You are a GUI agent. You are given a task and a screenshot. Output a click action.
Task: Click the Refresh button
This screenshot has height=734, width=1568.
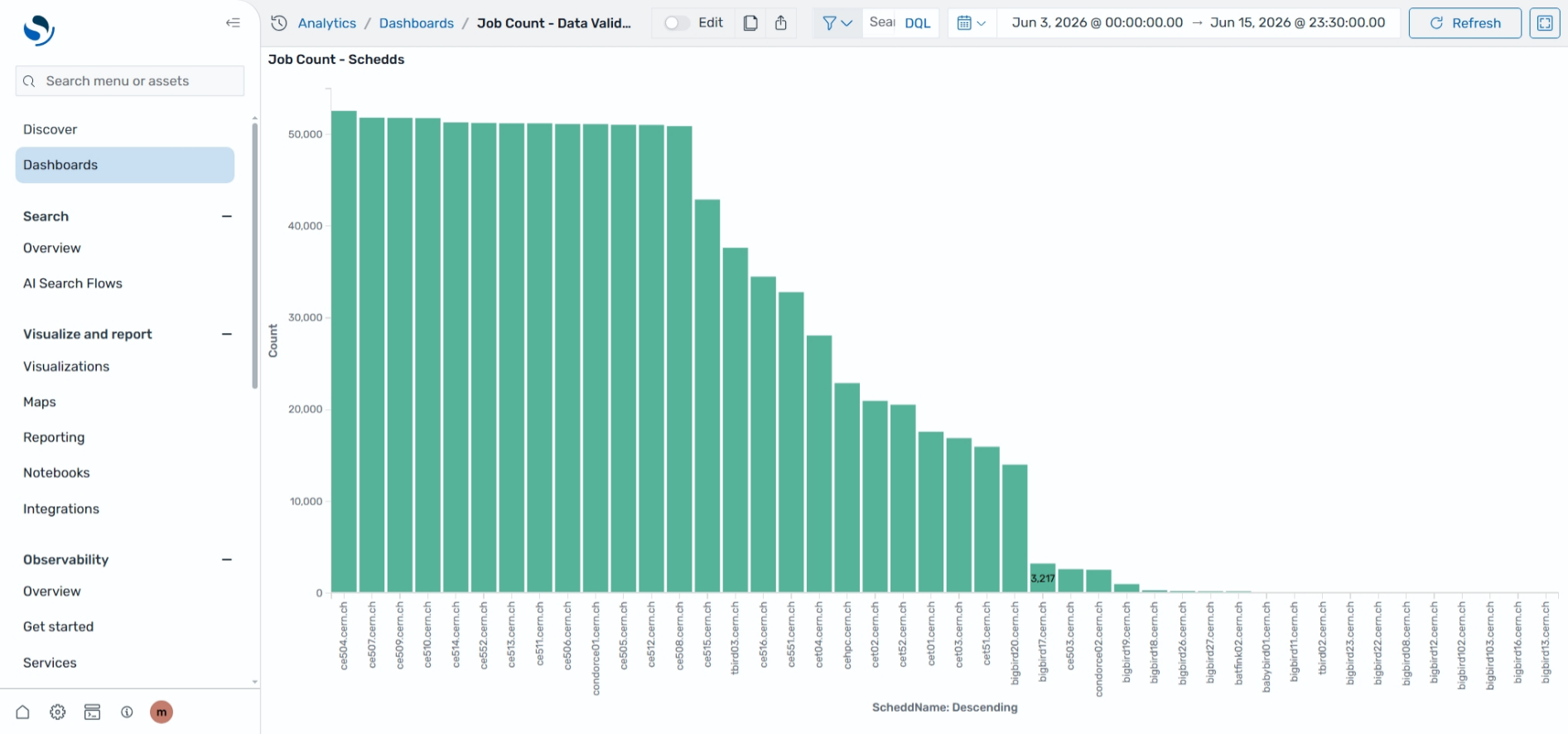click(1464, 23)
